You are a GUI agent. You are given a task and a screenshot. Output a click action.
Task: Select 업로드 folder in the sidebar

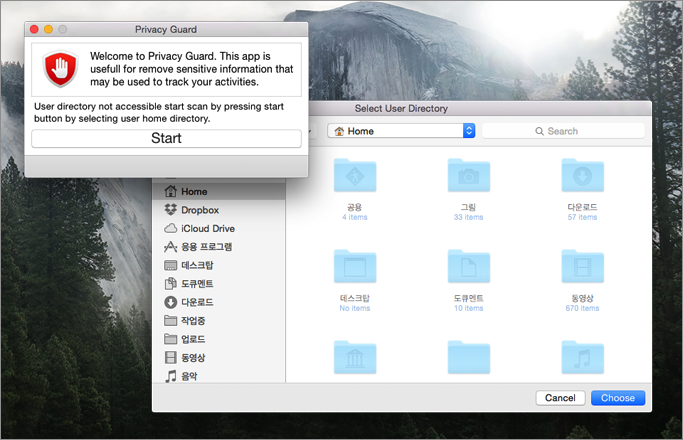(219, 339)
